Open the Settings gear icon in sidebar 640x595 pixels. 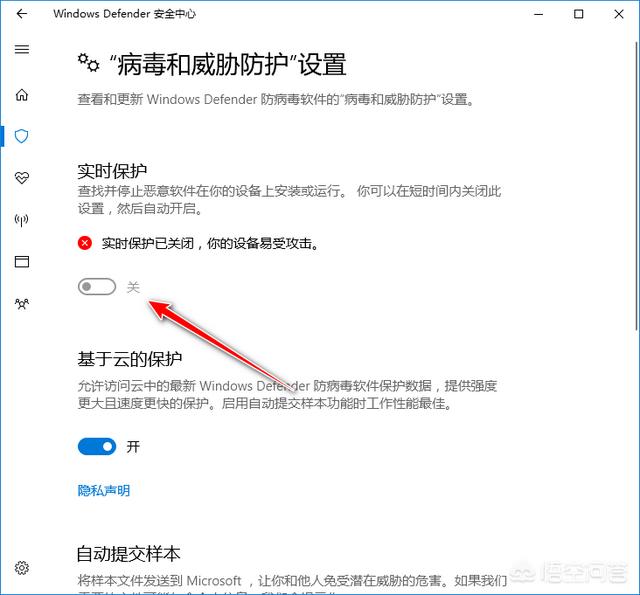22,568
